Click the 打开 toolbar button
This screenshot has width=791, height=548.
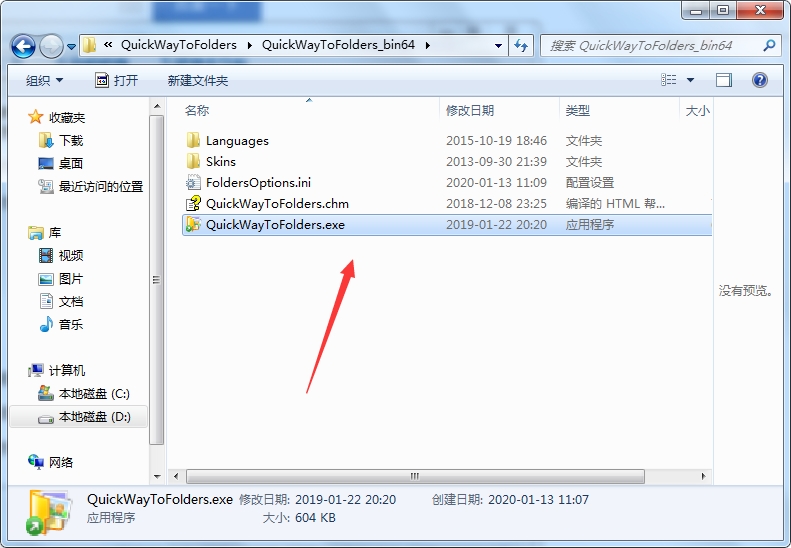(117, 80)
